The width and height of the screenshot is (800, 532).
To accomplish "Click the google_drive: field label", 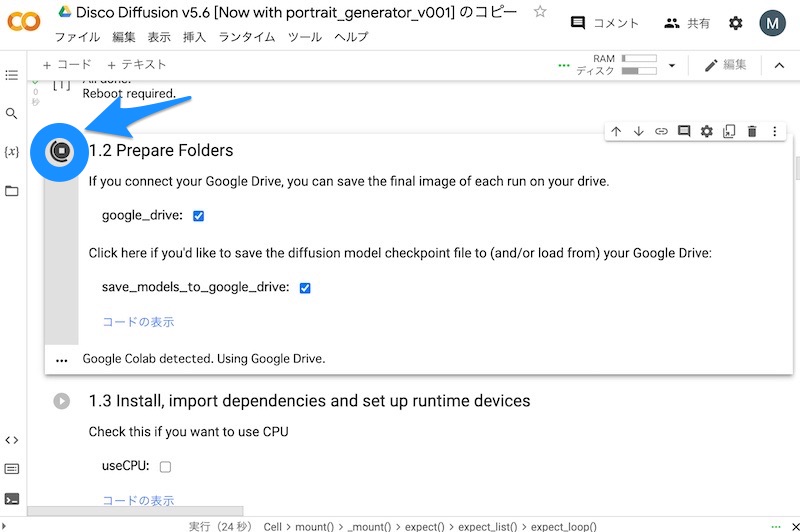I will pos(142,215).
